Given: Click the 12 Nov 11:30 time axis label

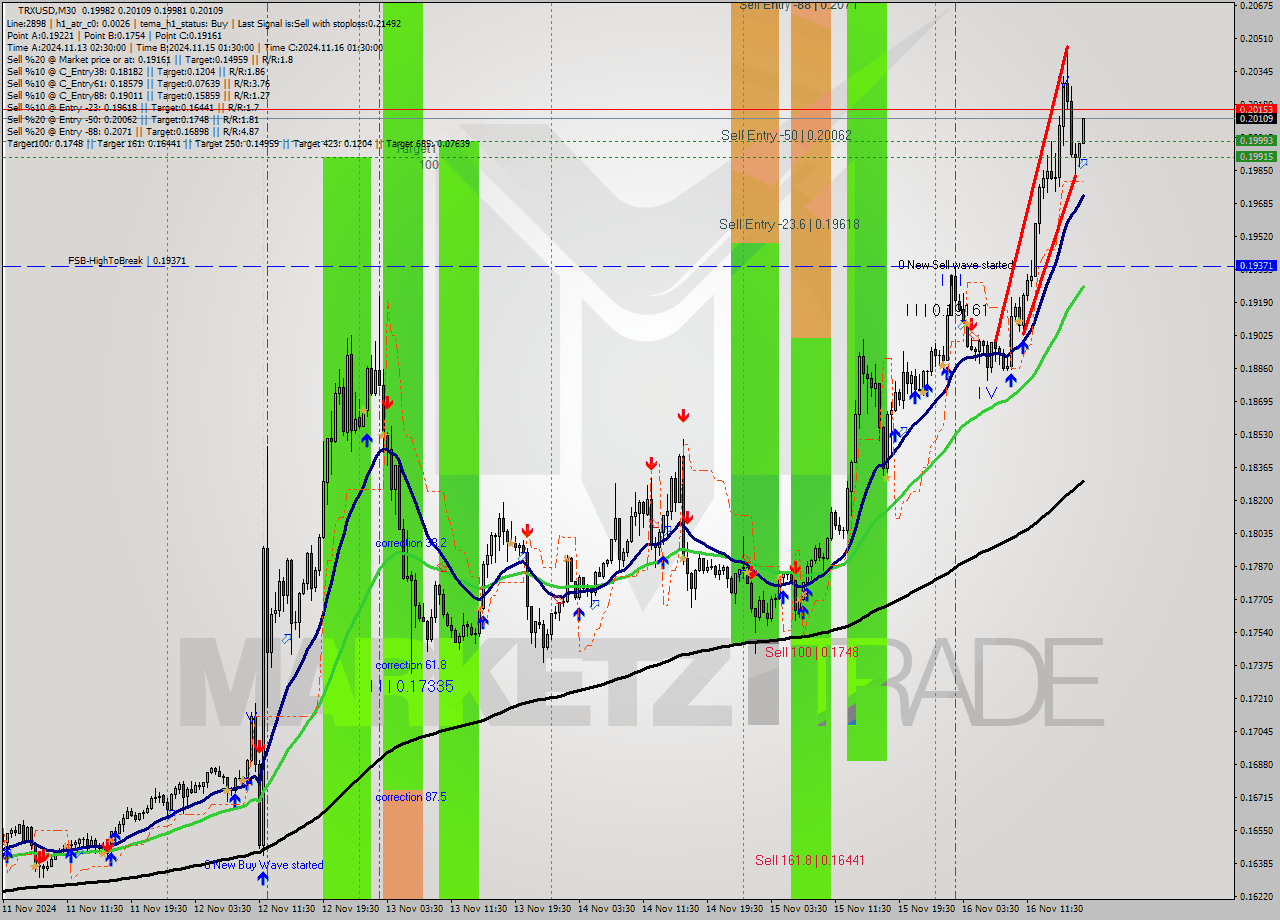Looking at the screenshot, I should pyautogui.click(x=287, y=909).
